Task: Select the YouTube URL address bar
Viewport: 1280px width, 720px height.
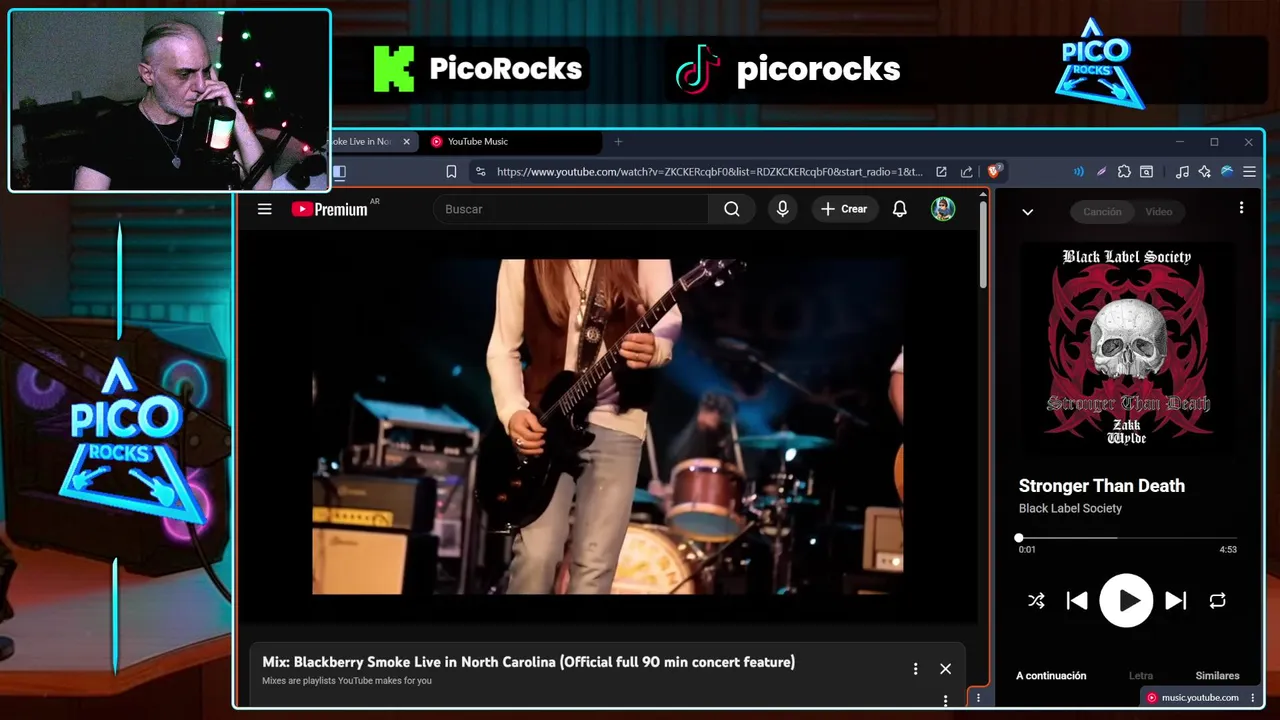Action: pos(710,172)
